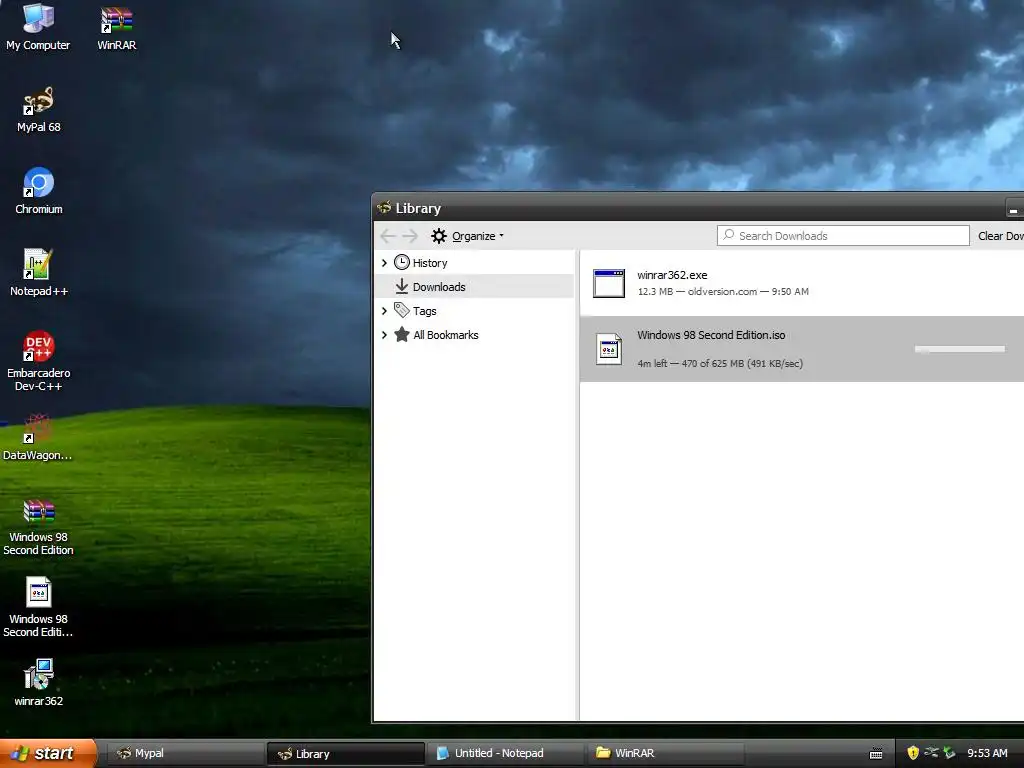The width and height of the screenshot is (1024, 768).
Task: Click the 9:53 AM system clock
Action: (987, 753)
